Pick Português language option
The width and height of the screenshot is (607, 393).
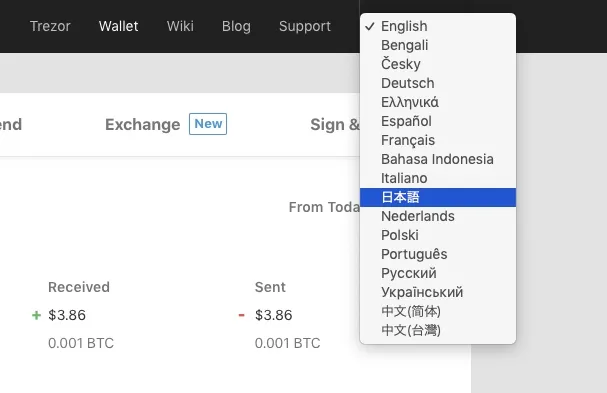(x=438, y=254)
